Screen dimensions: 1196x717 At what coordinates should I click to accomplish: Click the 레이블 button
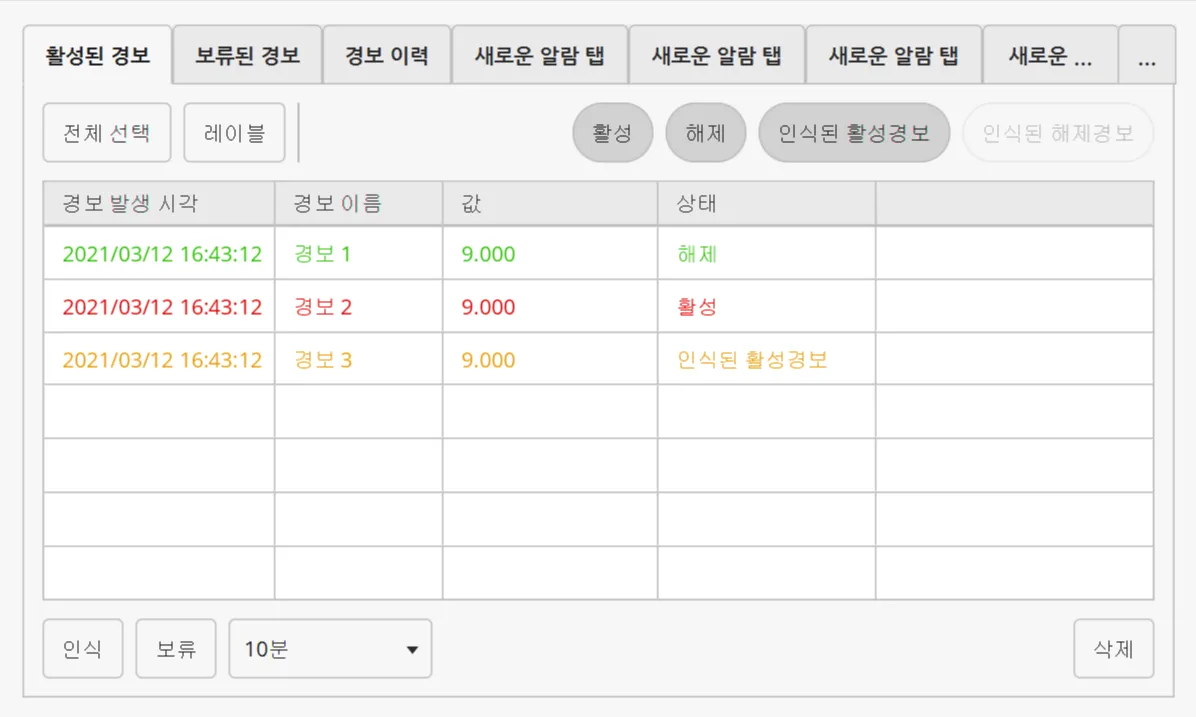coord(234,133)
